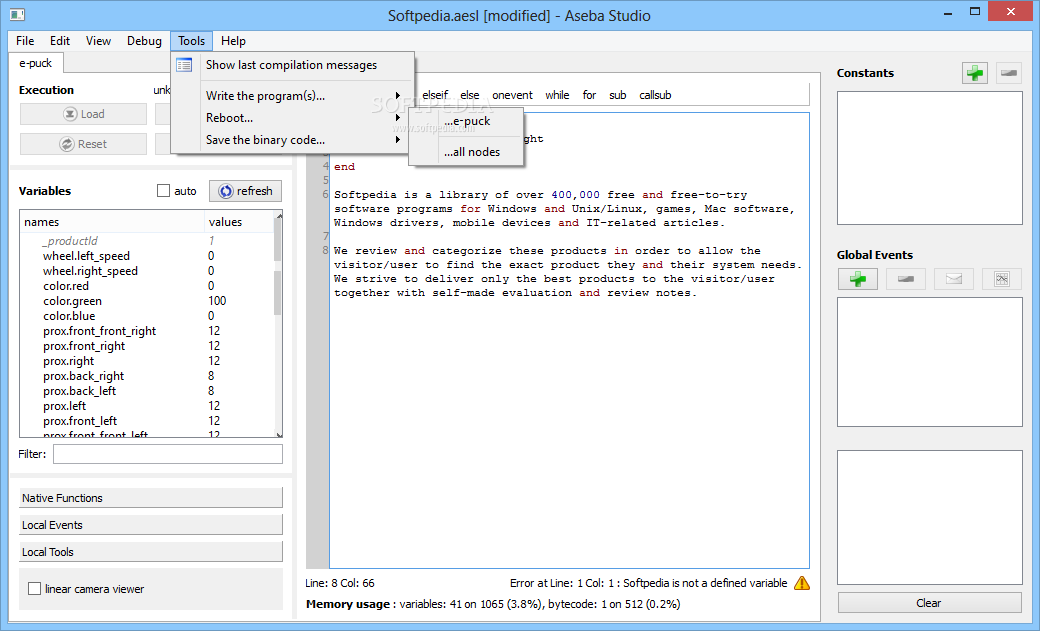Image resolution: width=1040 pixels, height=631 pixels.
Task: Add a new constant with green plus
Action: (974, 73)
